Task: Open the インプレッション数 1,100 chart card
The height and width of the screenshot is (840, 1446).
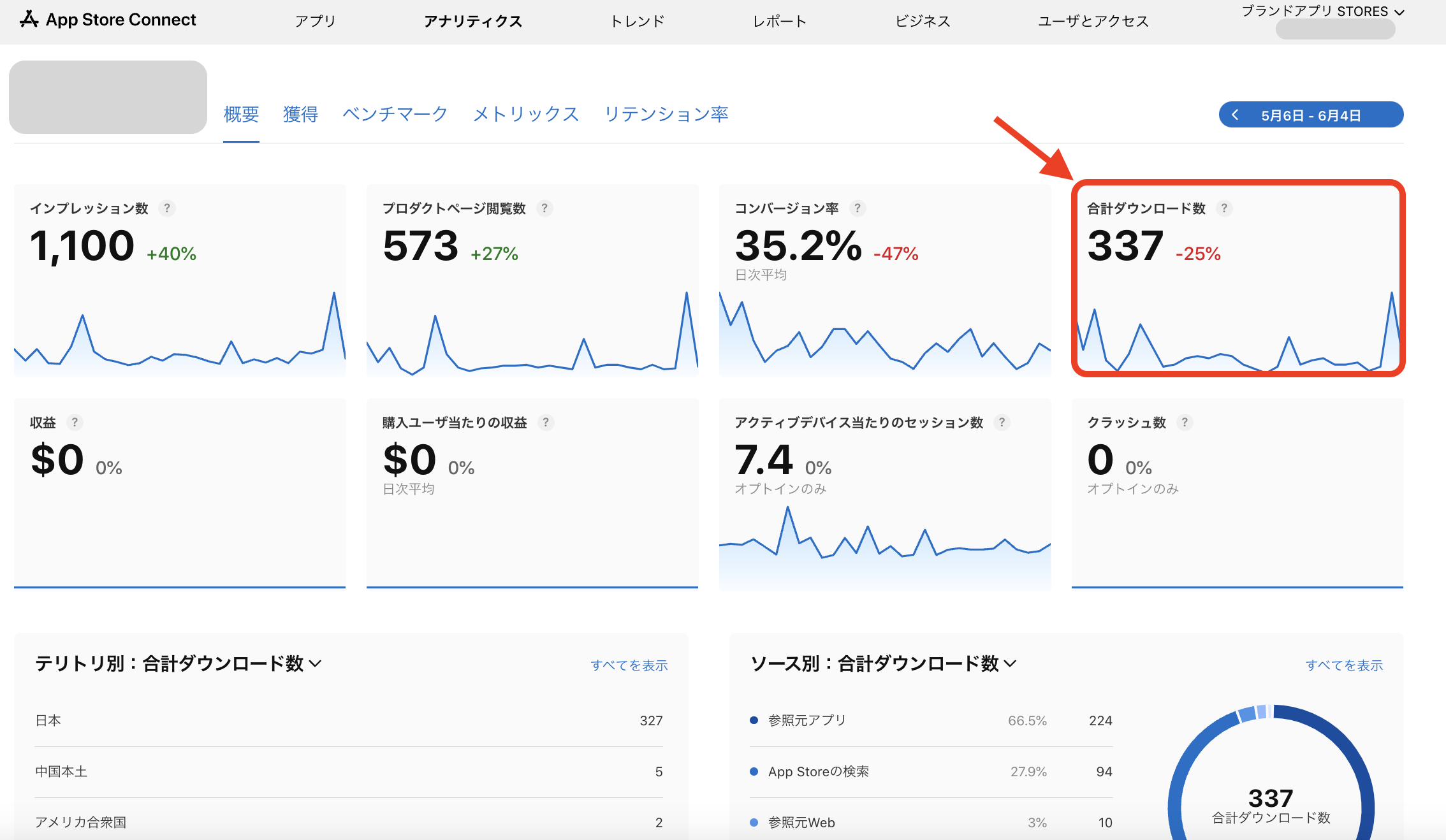Action: tap(180, 280)
